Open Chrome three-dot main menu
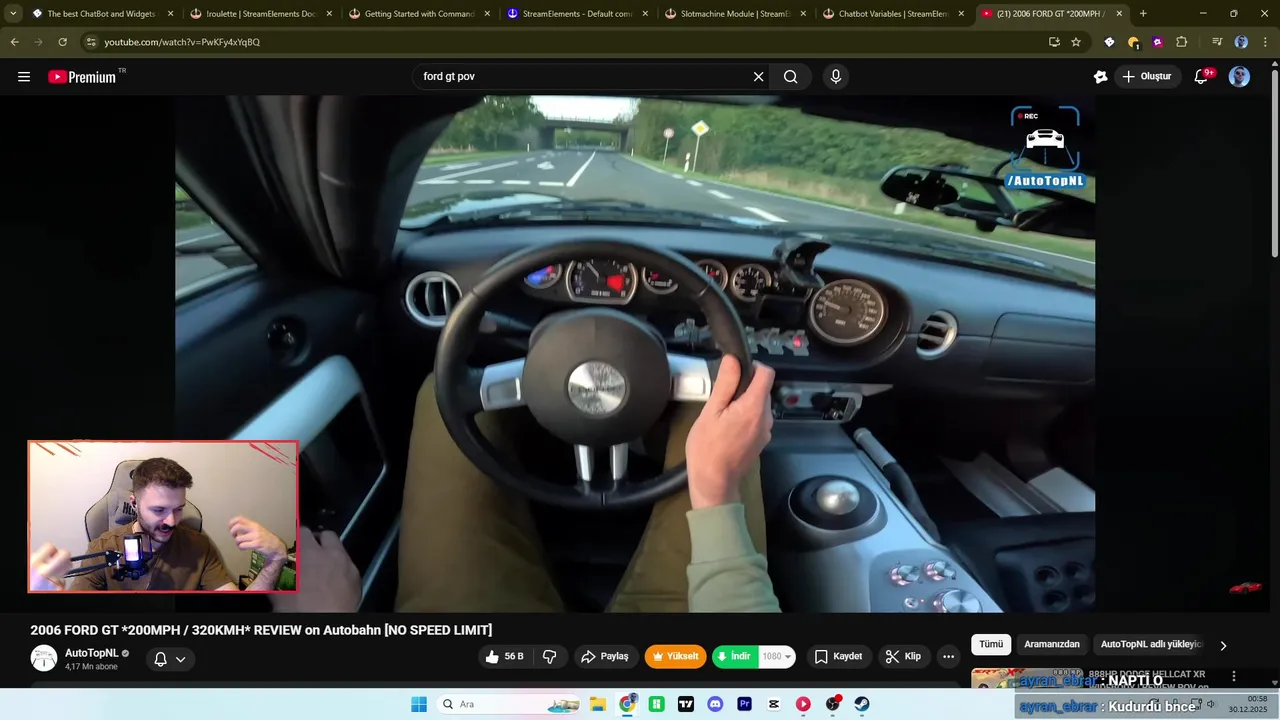This screenshot has height=720, width=1280. (x=1265, y=42)
